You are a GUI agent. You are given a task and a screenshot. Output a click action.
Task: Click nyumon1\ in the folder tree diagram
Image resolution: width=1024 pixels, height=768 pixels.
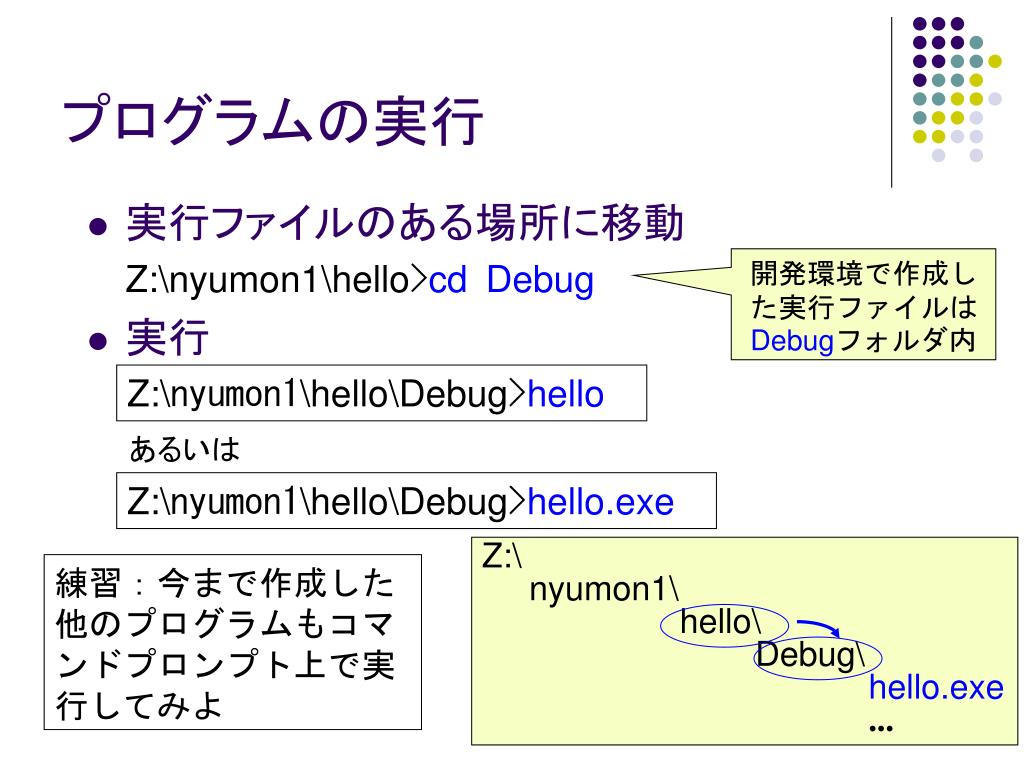click(x=604, y=589)
